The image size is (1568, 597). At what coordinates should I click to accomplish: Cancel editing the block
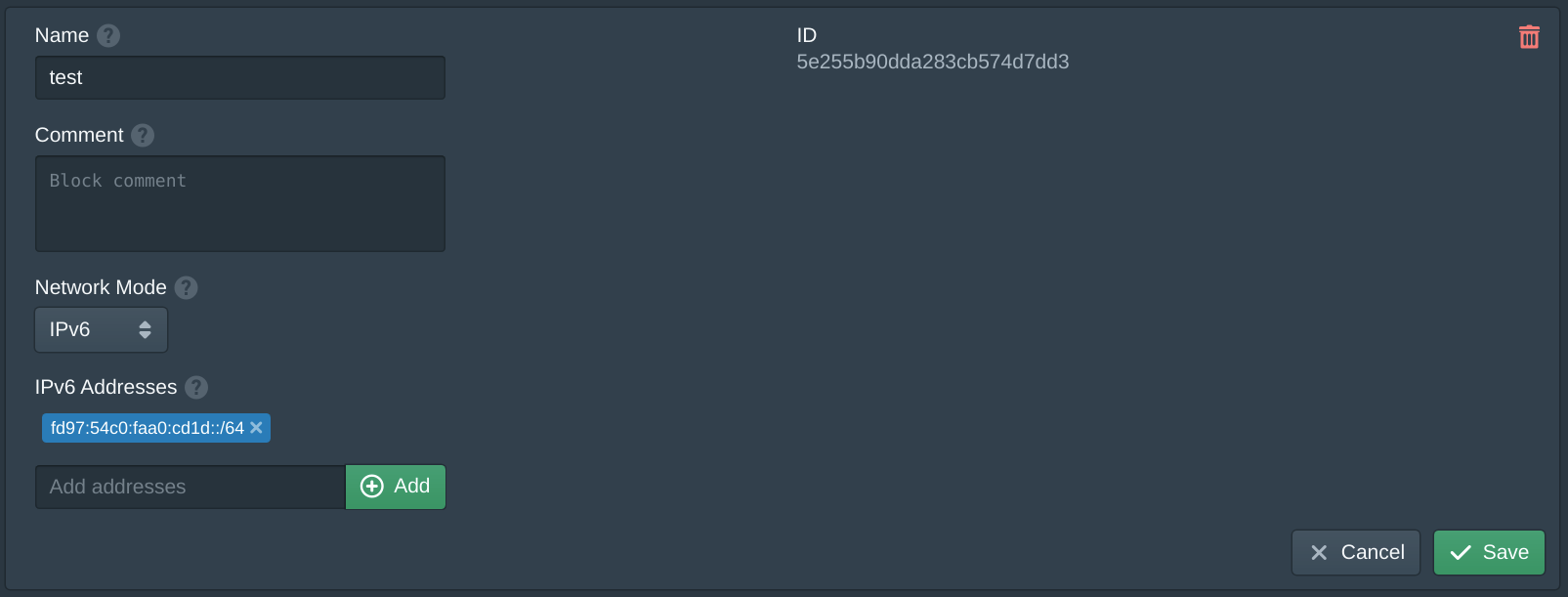[x=1356, y=553]
